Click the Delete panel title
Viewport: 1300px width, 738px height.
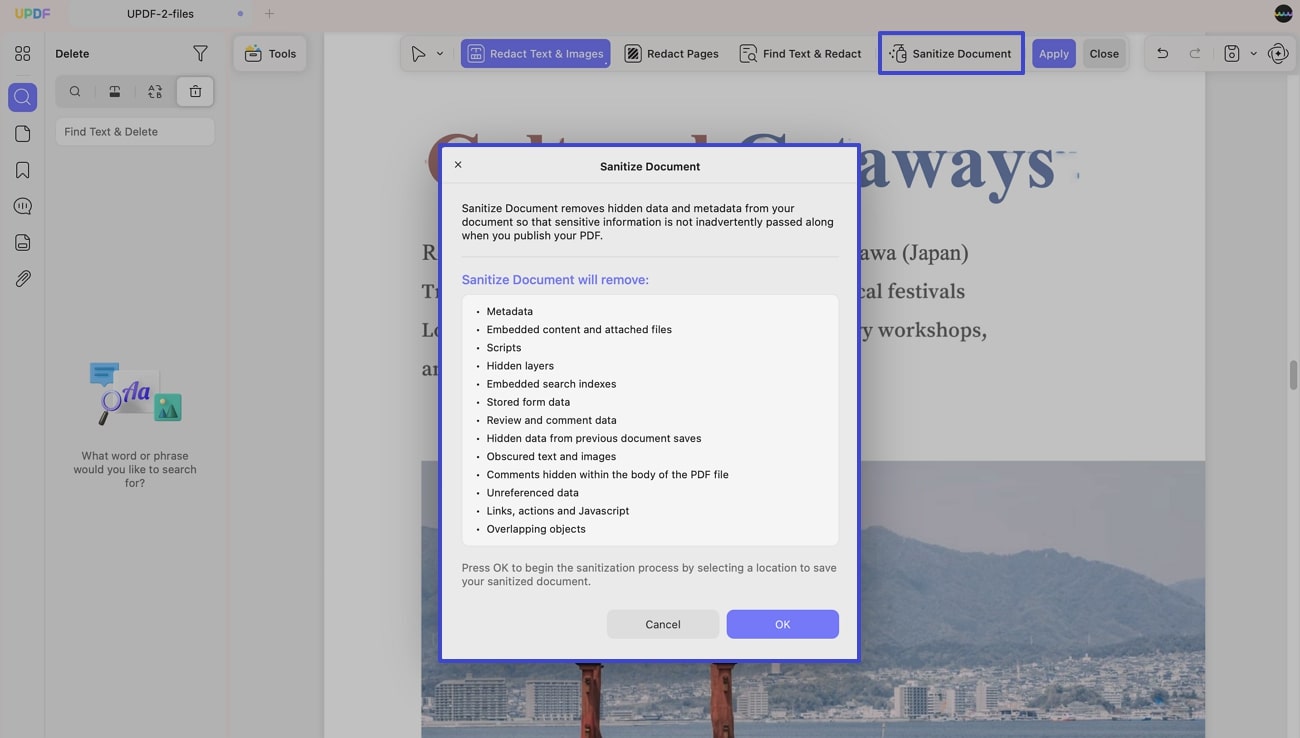click(72, 54)
